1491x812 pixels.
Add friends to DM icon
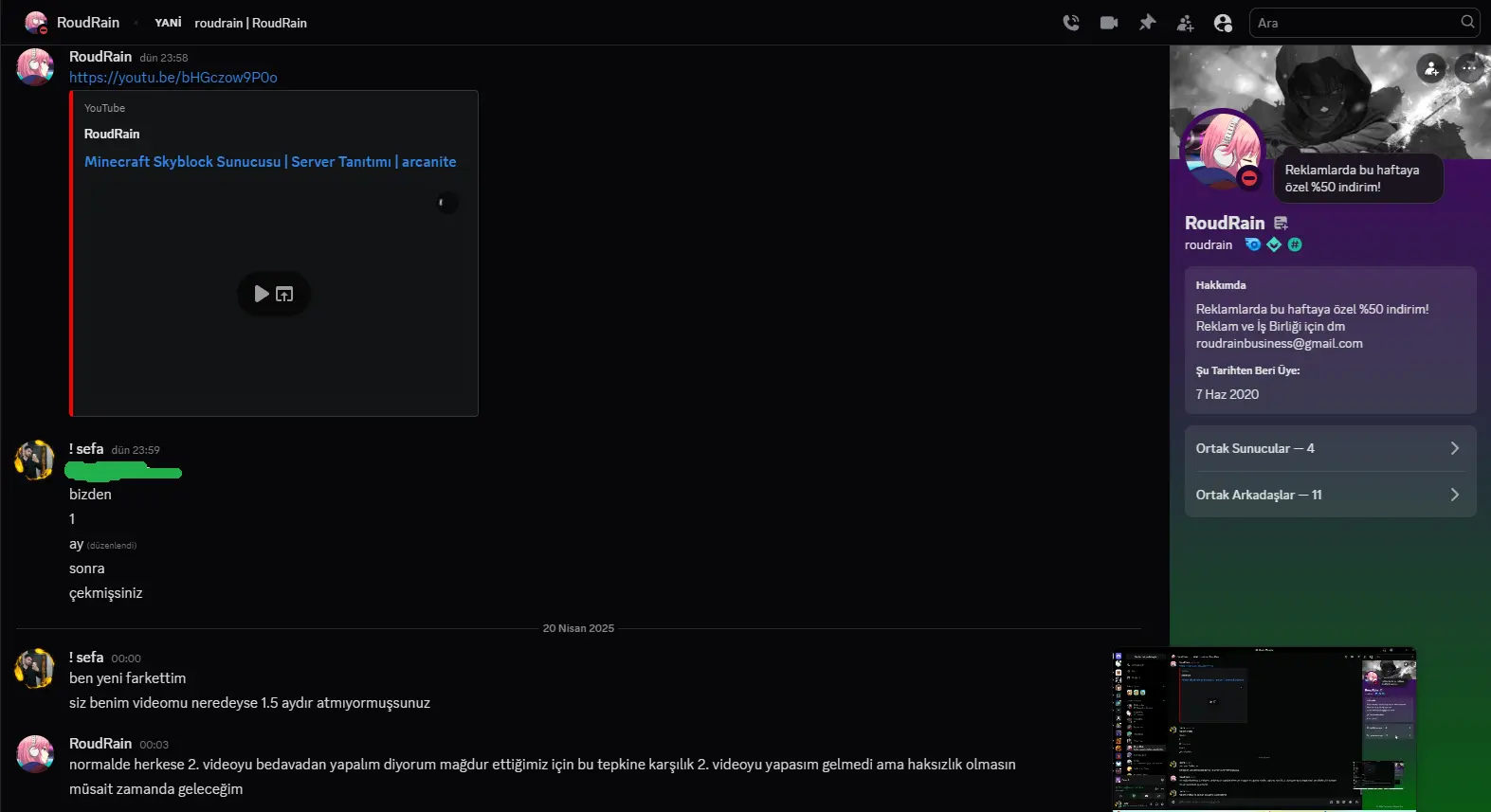pos(1185,23)
